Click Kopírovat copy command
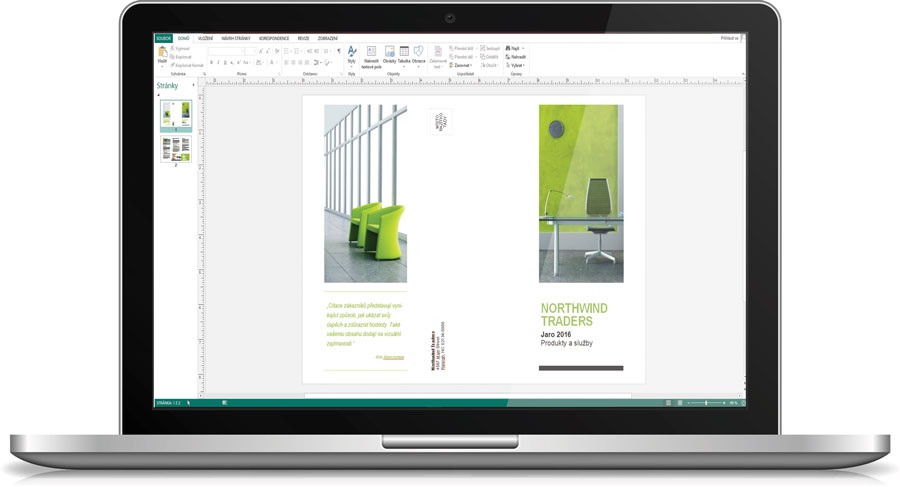This screenshot has height=487, width=900. point(181,57)
